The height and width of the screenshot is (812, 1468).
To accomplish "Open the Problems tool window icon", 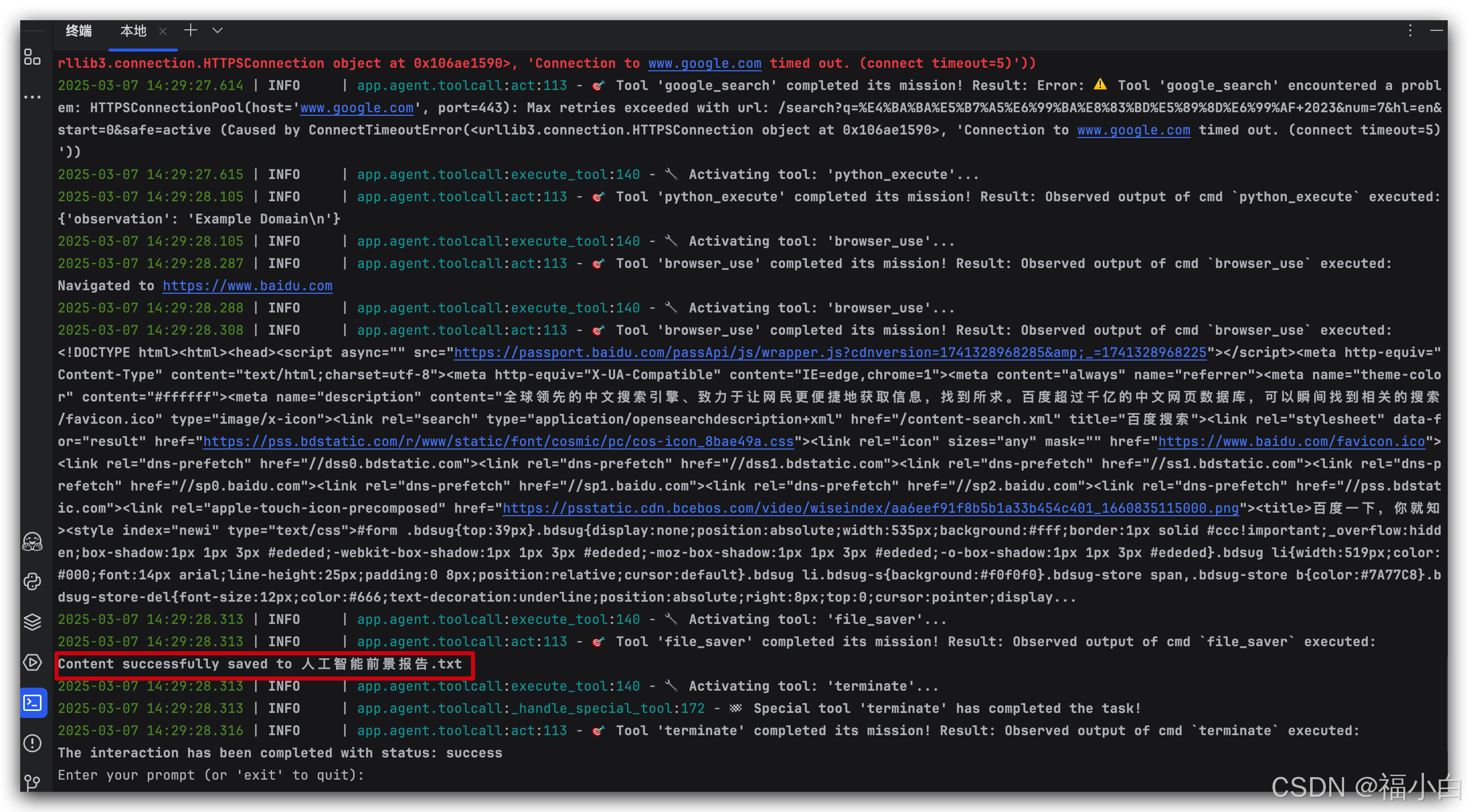I will (32, 743).
